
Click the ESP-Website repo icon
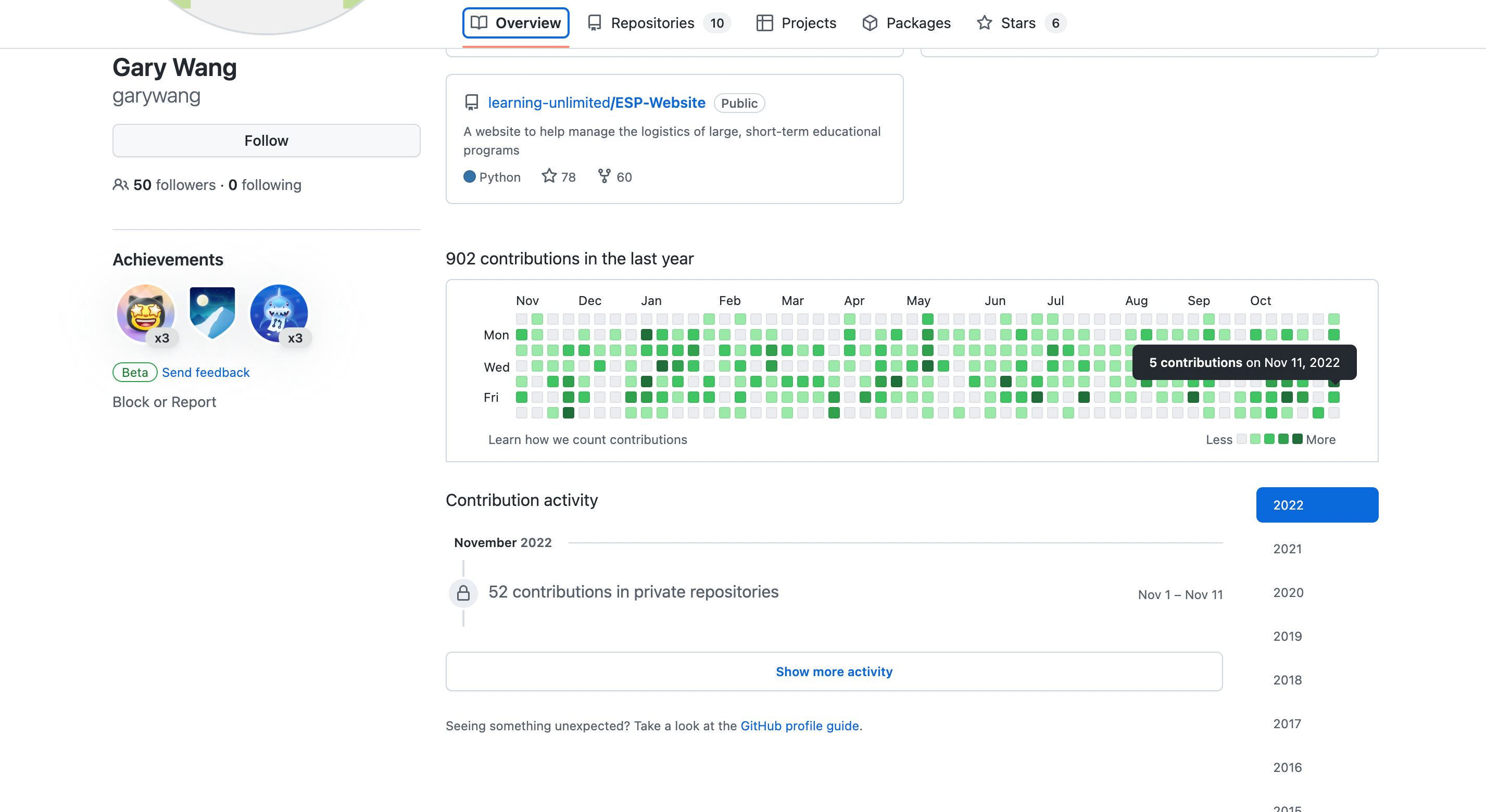point(472,103)
